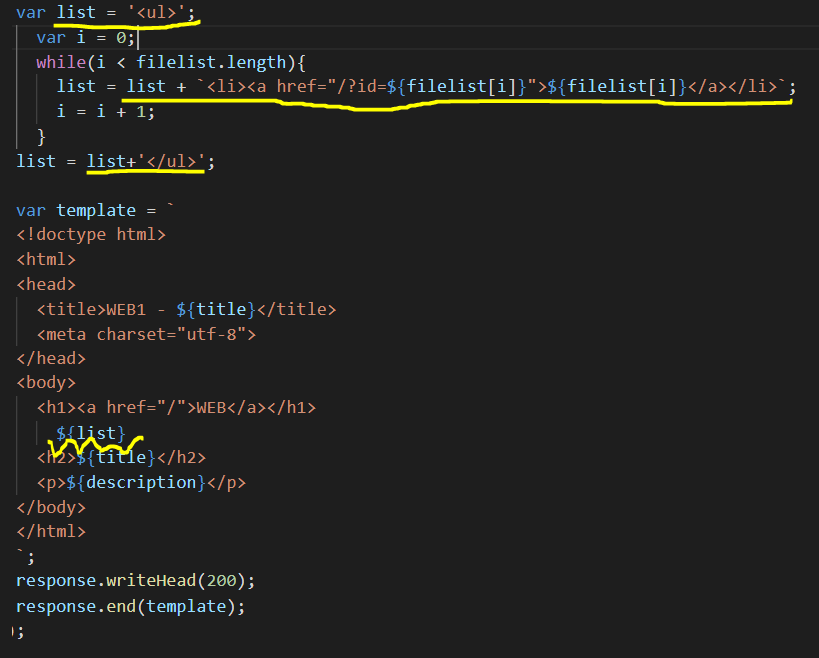819x658 pixels.
Task: Click the line "var list = '<ul>';"
Action: click(106, 12)
